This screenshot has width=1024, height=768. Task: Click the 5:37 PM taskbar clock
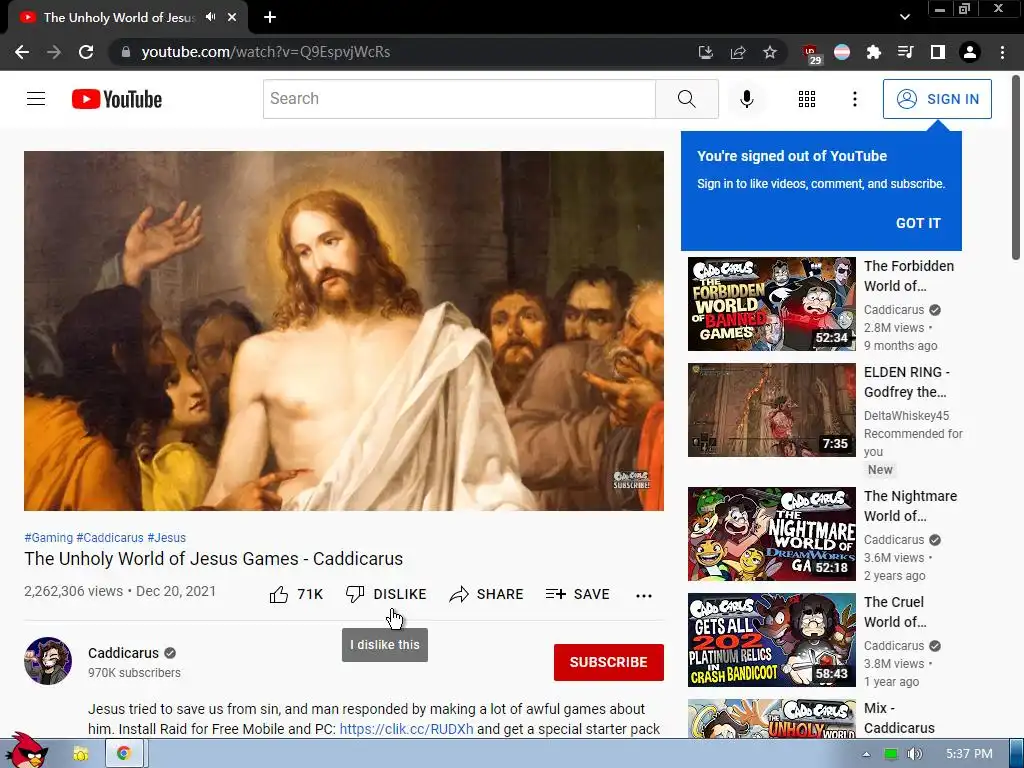[969, 754]
